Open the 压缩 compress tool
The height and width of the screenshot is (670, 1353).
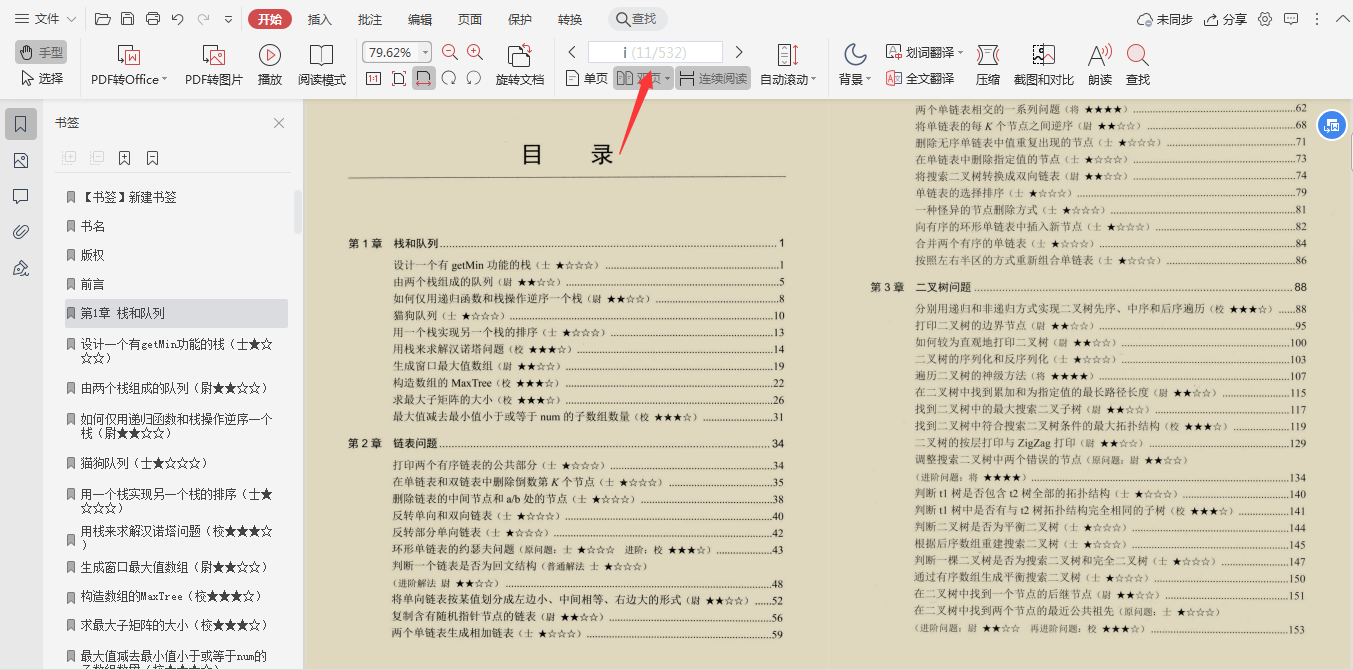point(987,63)
